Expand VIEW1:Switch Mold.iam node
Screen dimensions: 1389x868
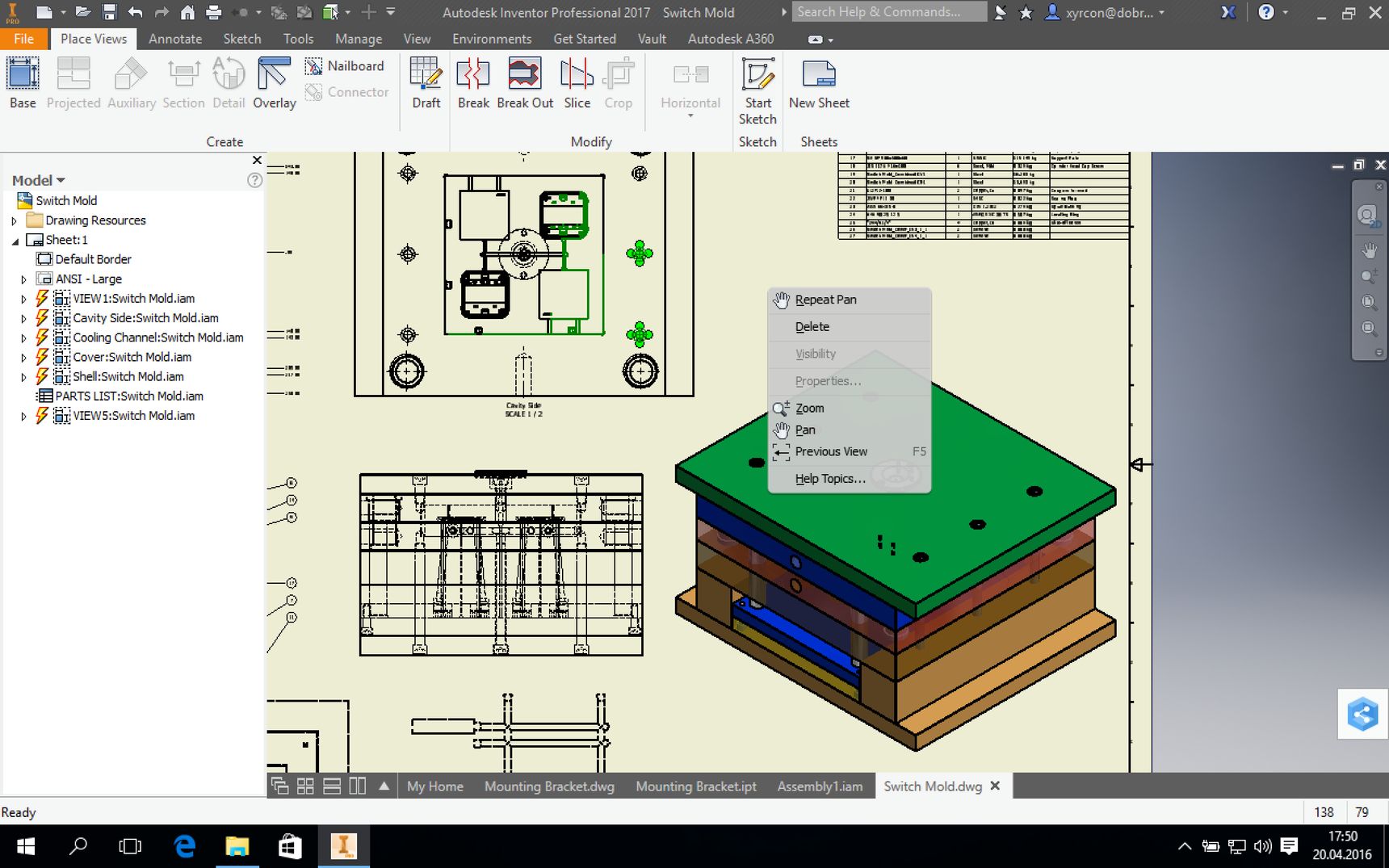[x=23, y=299]
